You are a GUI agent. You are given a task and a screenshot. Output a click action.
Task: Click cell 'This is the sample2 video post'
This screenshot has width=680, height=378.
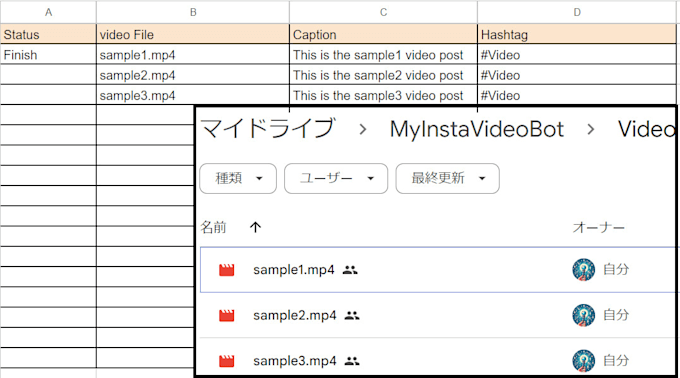point(383,75)
